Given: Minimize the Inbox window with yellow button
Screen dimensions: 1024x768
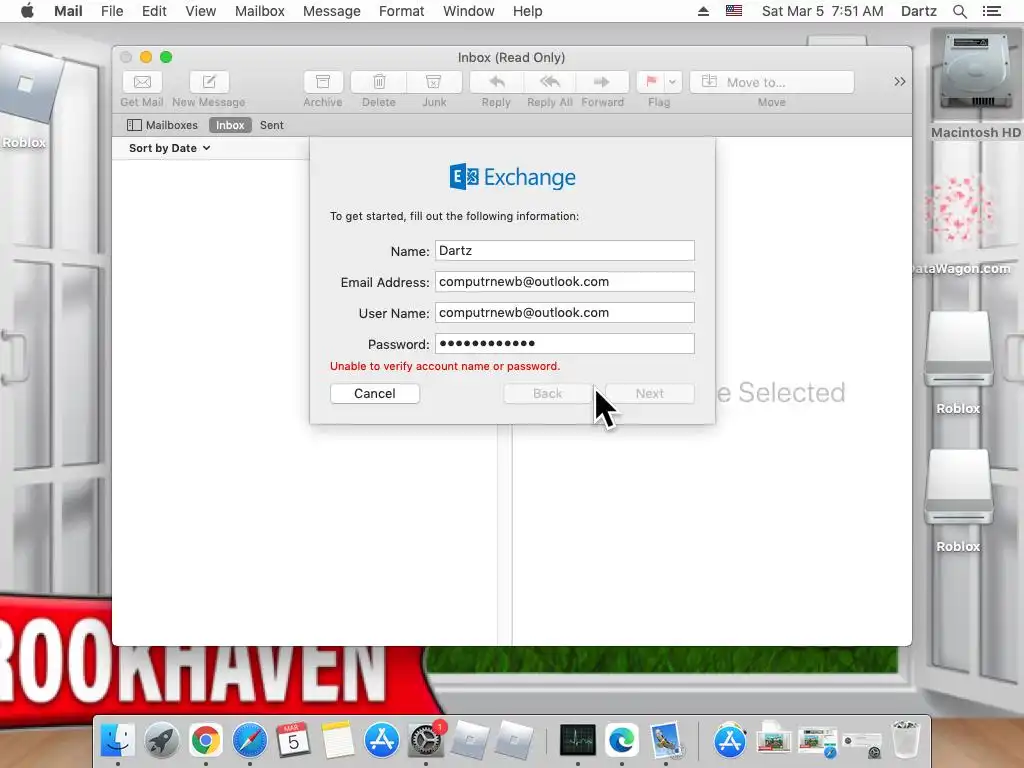Looking at the screenshot, I should (x=146, y=57).
